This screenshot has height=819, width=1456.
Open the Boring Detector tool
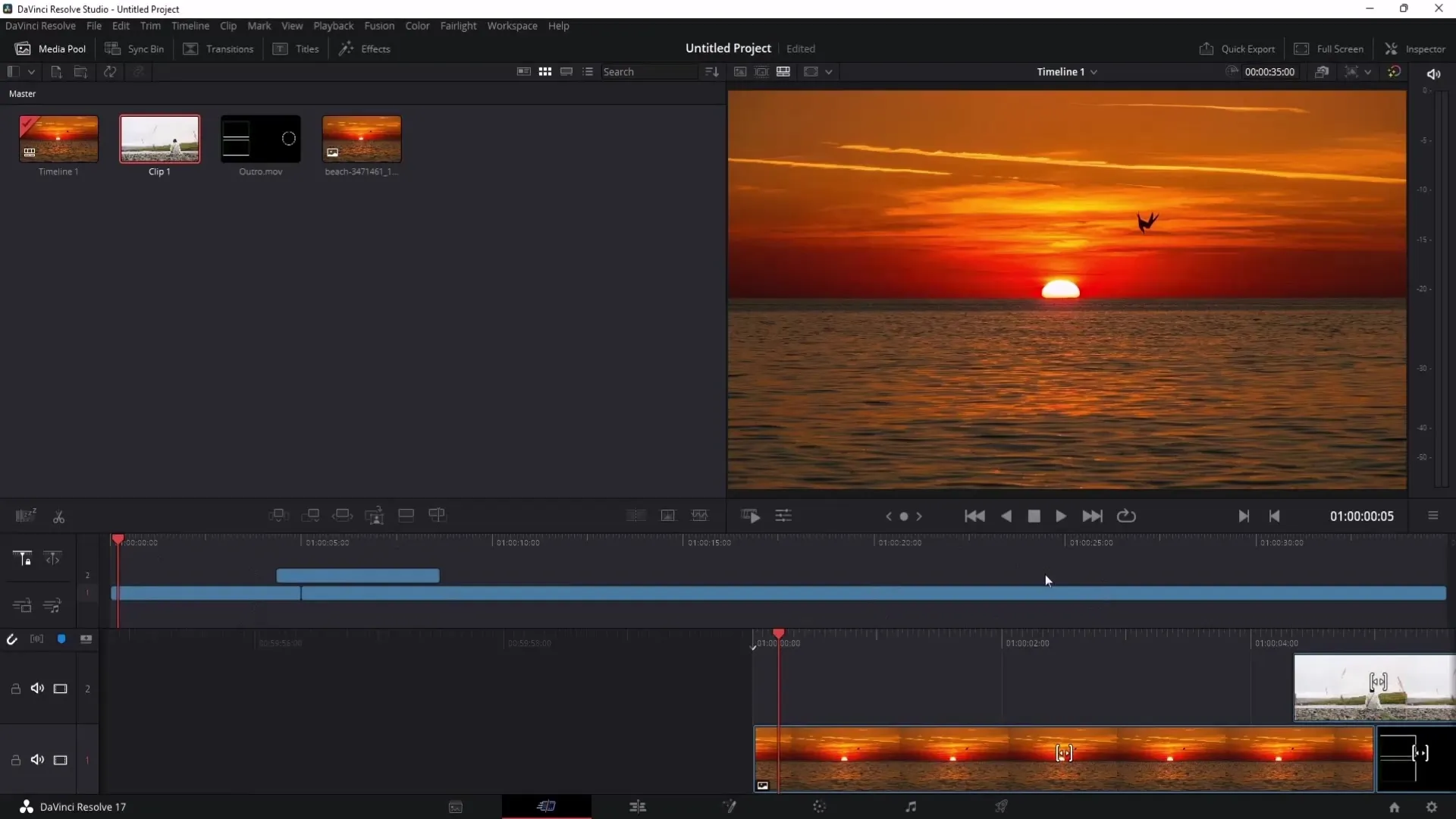pos(26,516)
